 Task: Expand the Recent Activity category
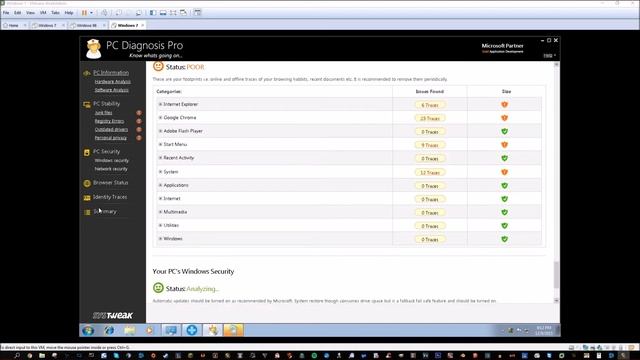click(x=160, y=158)
